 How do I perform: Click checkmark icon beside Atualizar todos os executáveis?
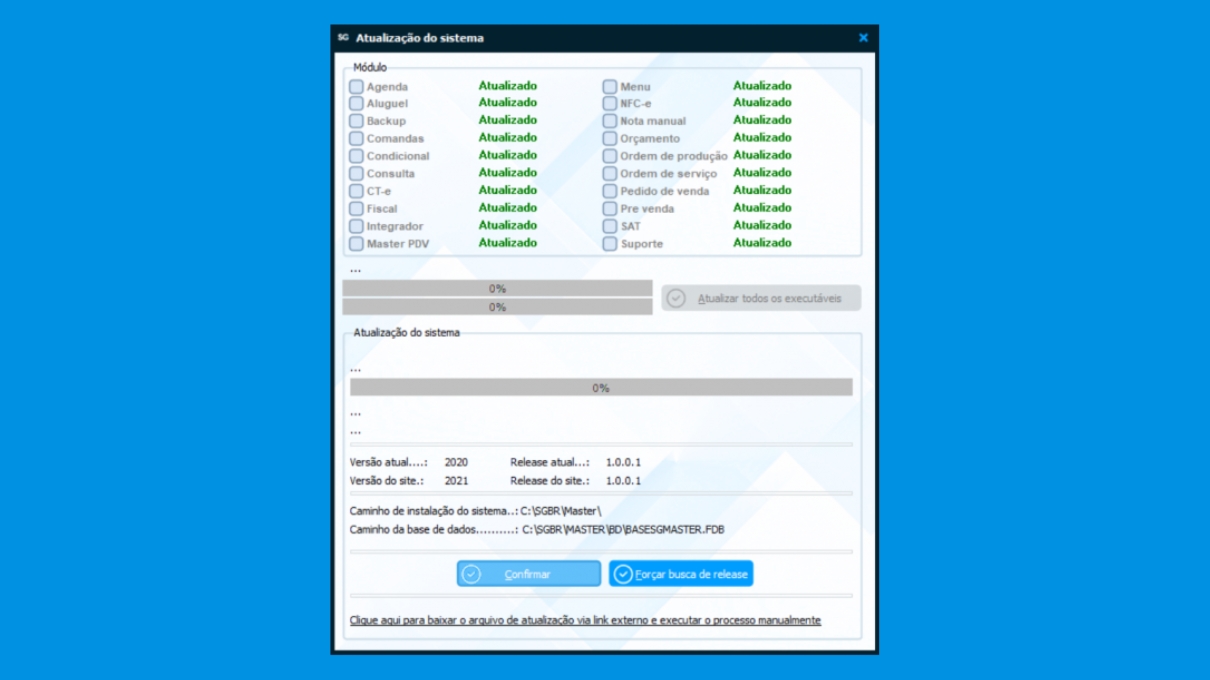(x=676, y=298)
